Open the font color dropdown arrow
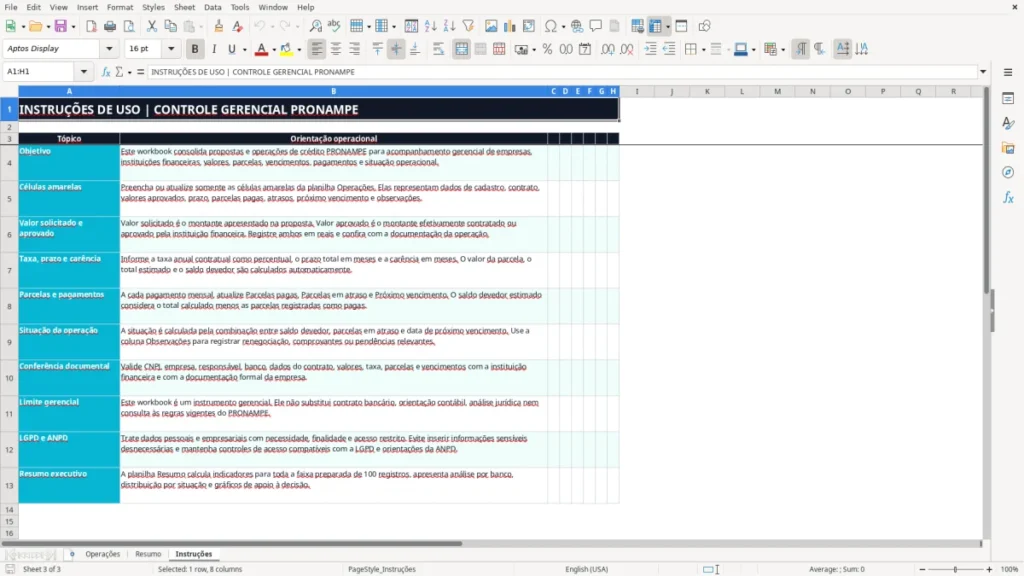This screenshot has height=576, width=1024. coord(274,50)
